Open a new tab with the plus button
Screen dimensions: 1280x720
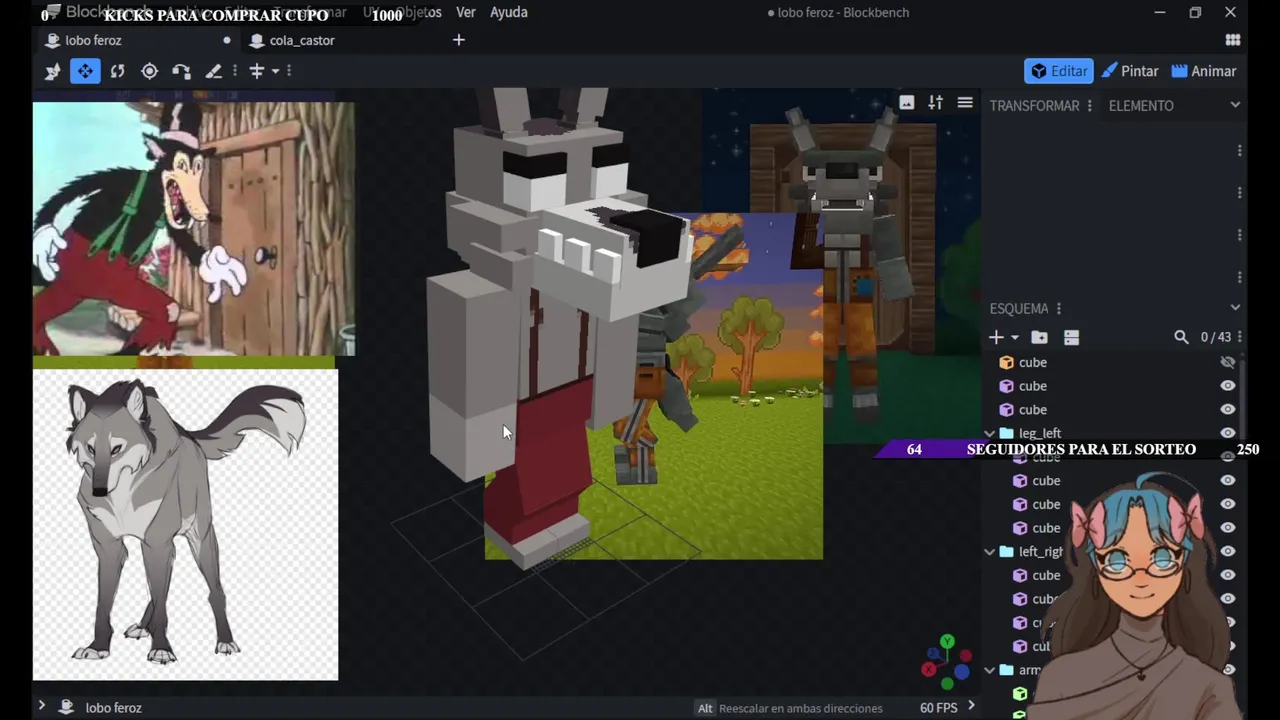click(459, 40)
